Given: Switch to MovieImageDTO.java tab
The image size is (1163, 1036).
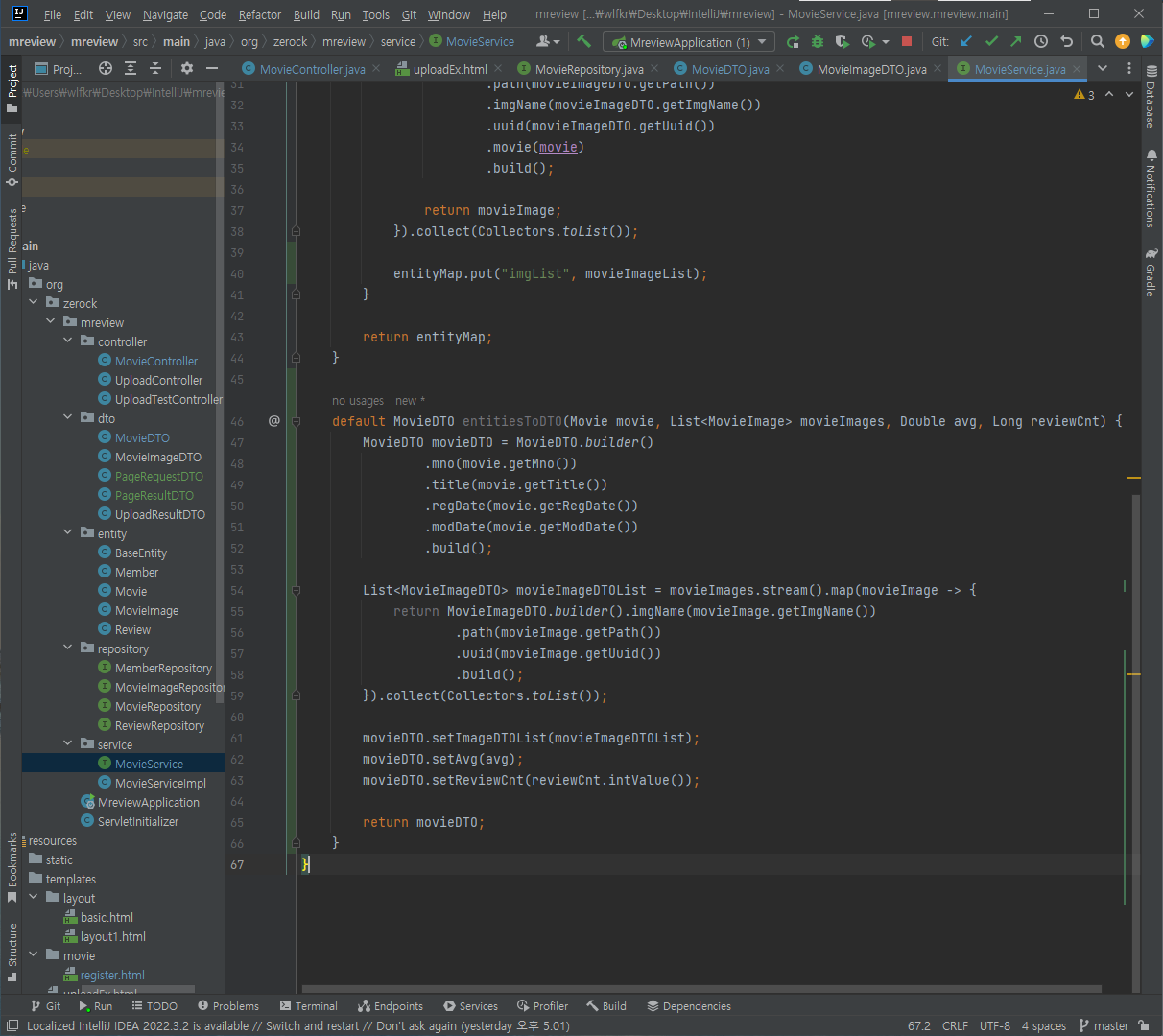Looking at the screenshot, I should click(x=871, y=69).
